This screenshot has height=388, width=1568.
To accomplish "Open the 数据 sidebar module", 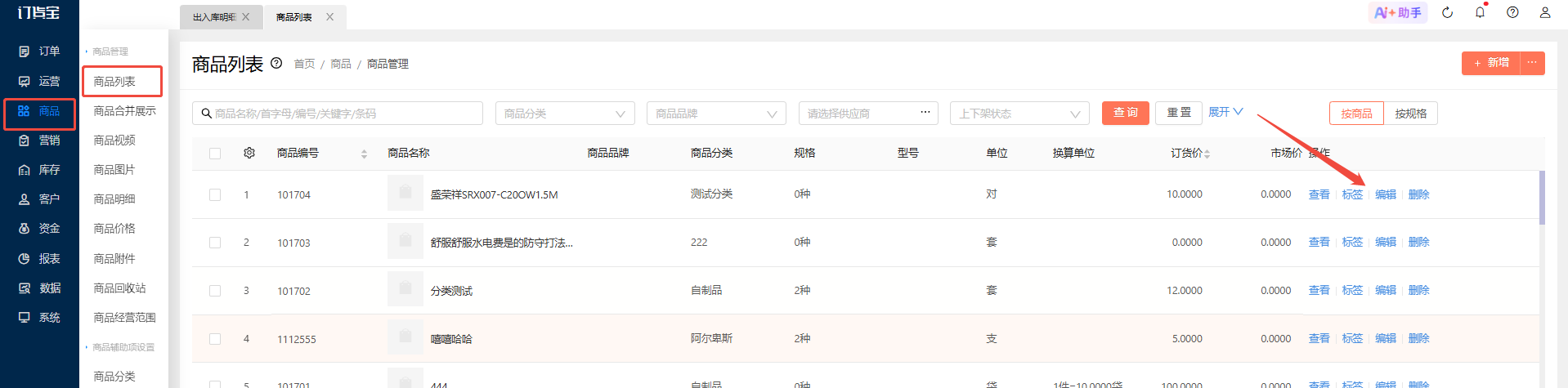I will (39, 288).
